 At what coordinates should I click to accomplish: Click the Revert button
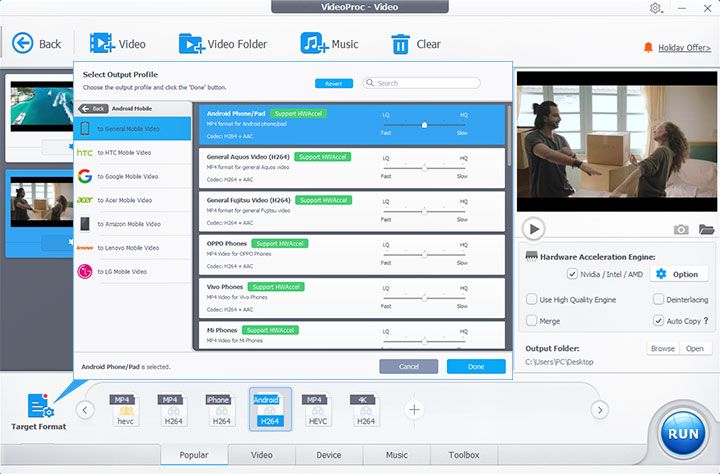click(x=334, y=84)
